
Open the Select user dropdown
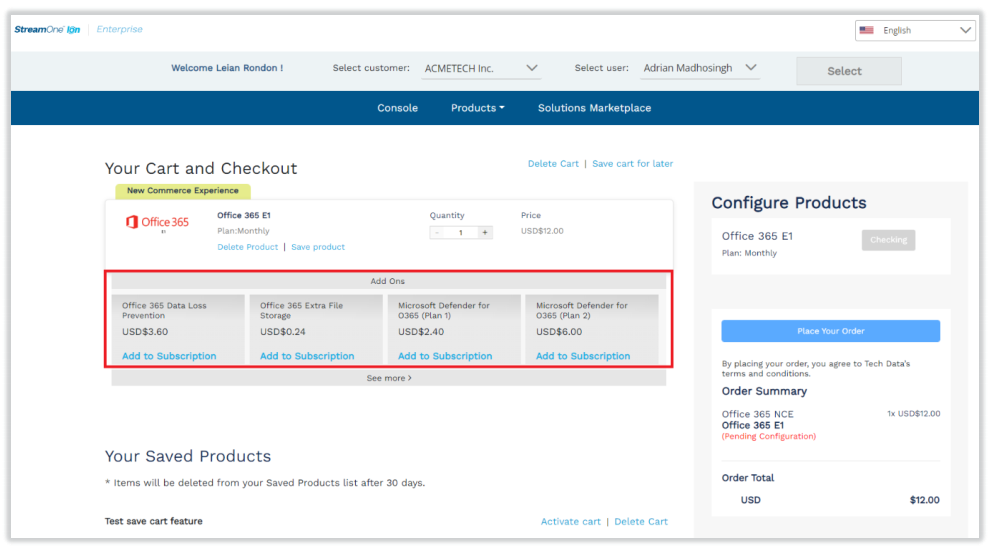pyautogui.click(x=699, y=68)
